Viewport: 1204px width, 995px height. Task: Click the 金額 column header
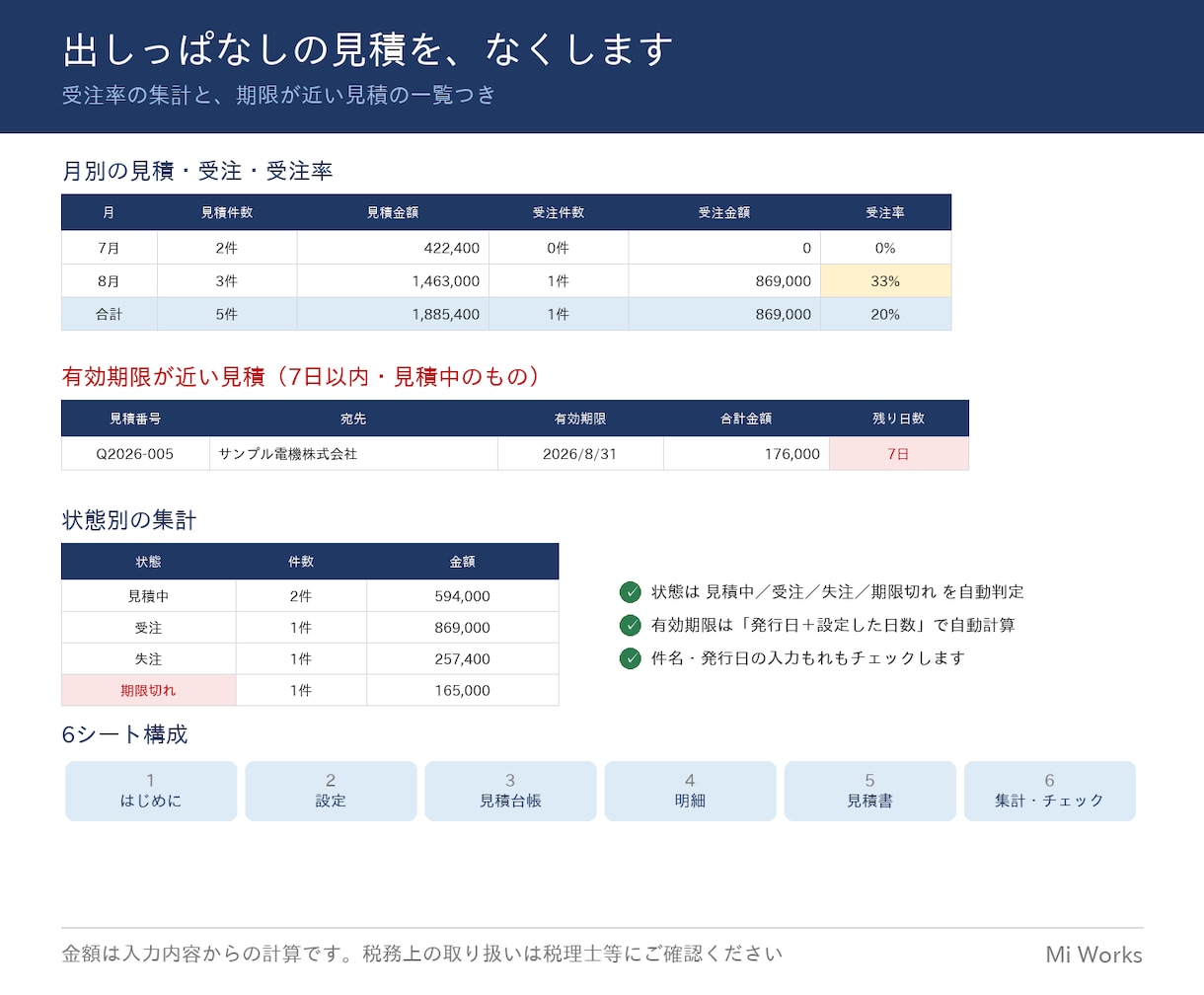click(x=463, y=562)
